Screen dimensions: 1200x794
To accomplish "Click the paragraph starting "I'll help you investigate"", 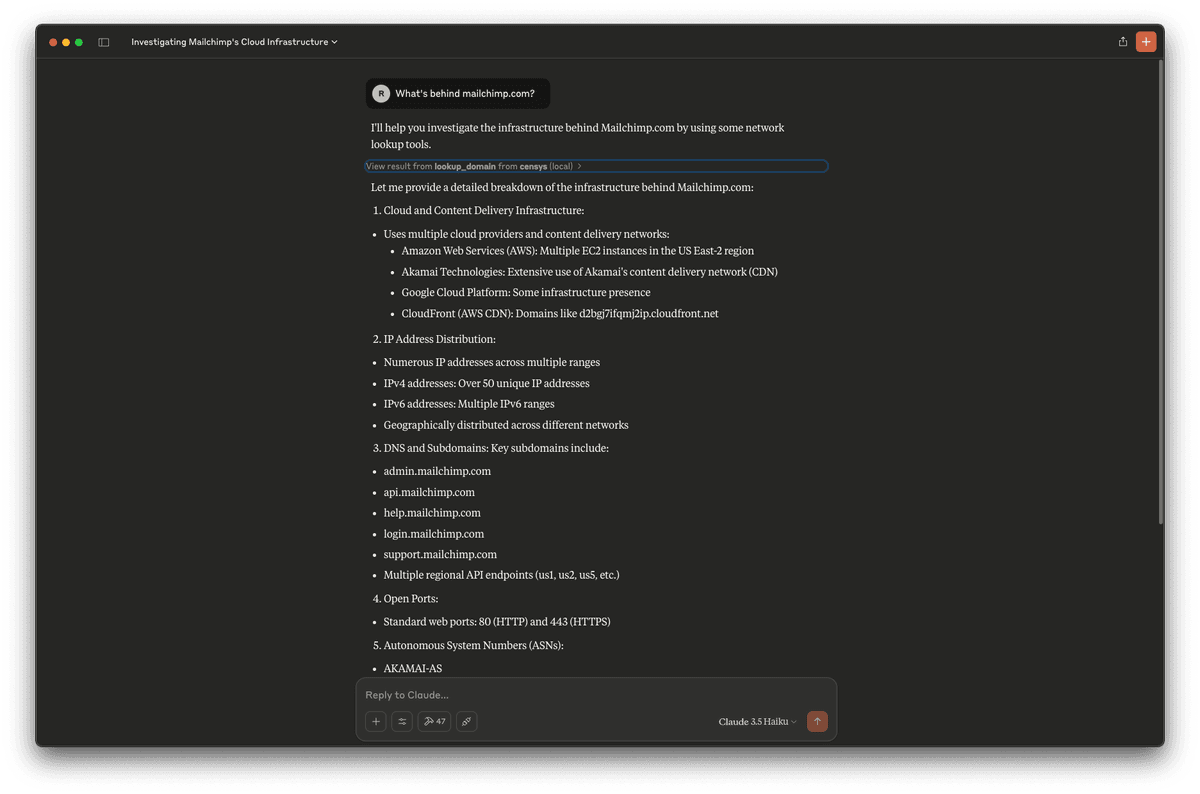I will point(577,136).
